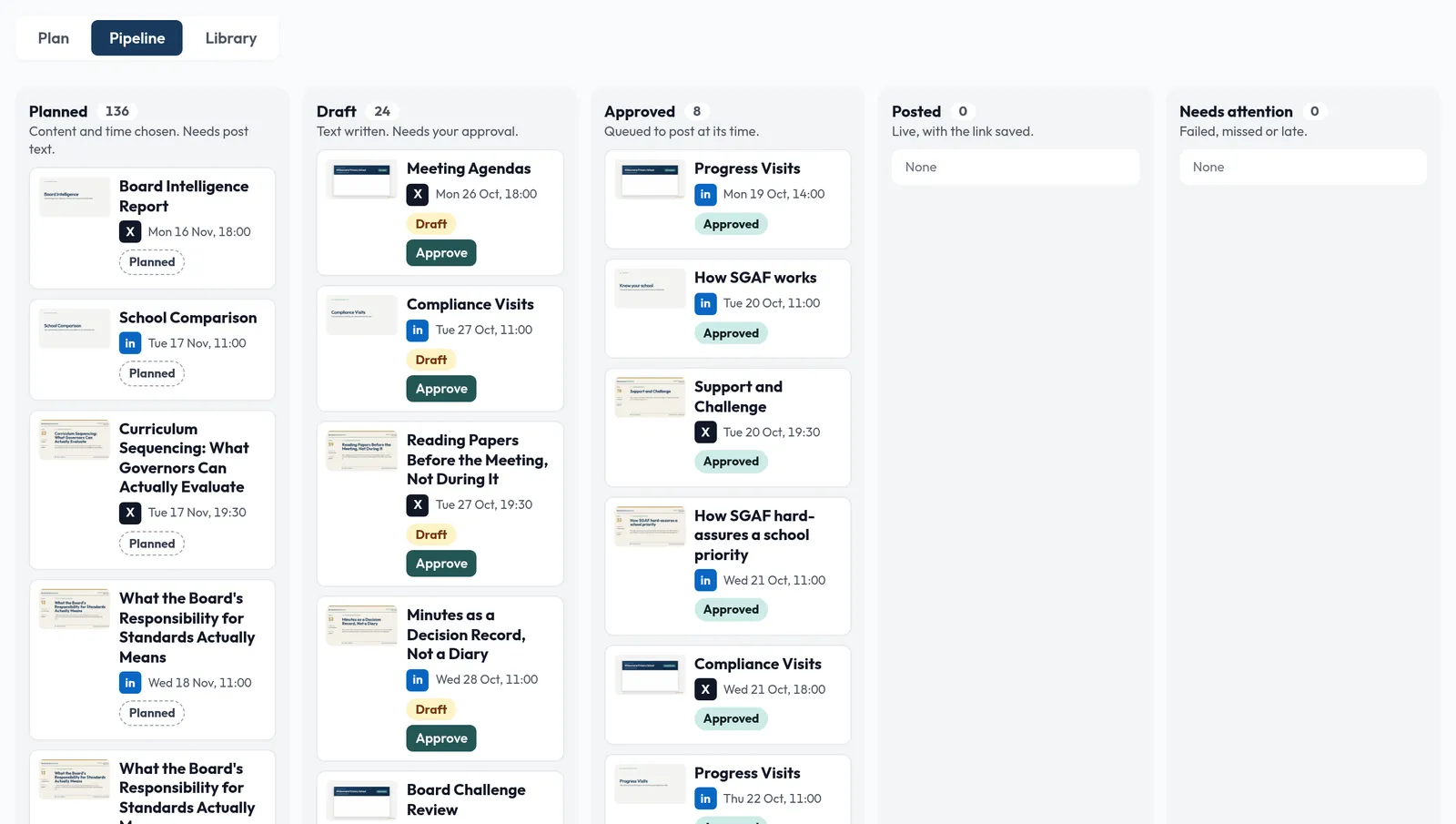
Task: Click "None" in the Posted column
Action: click(921, 168)
